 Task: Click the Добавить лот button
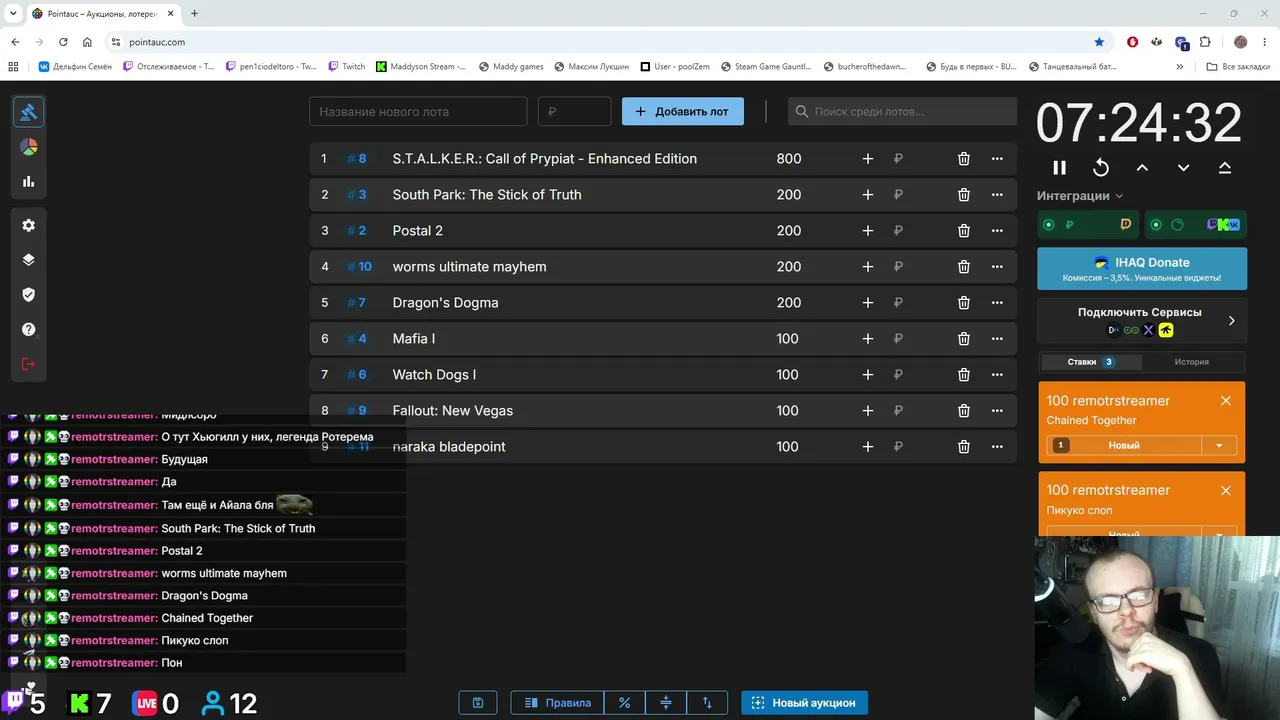683,112
